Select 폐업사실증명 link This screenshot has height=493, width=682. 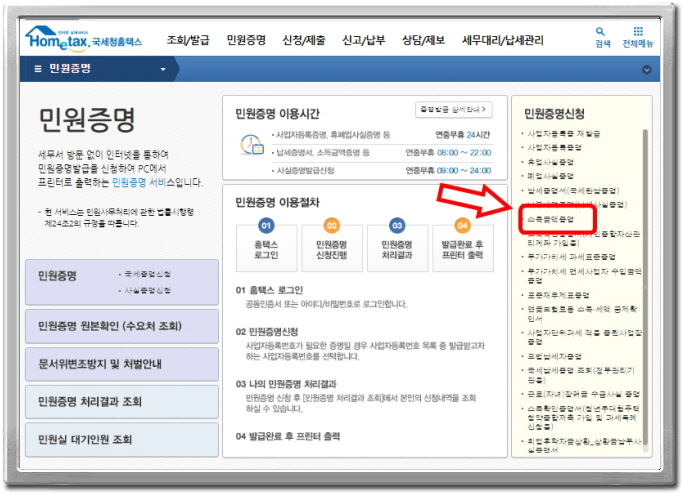(x=550, y=176)
